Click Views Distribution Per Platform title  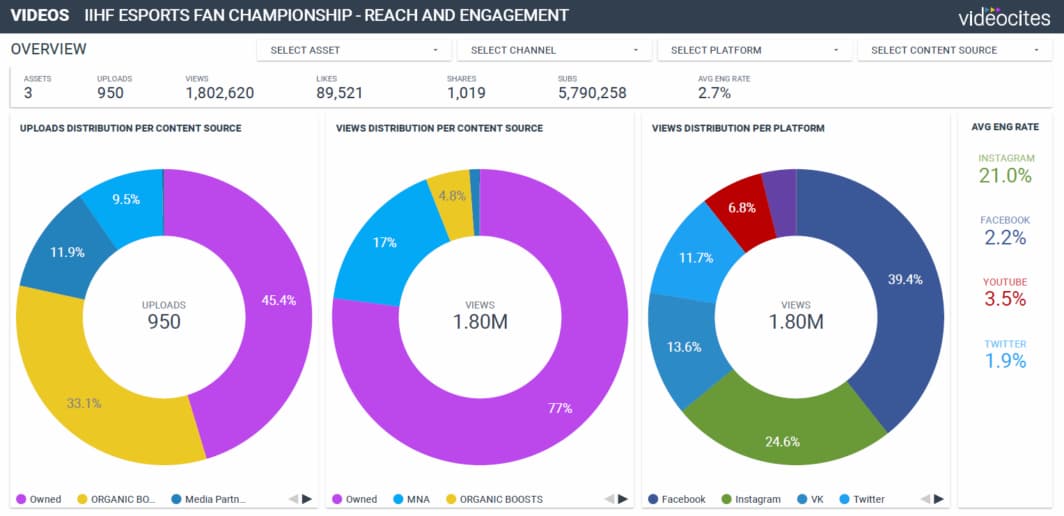coord(738,128)
